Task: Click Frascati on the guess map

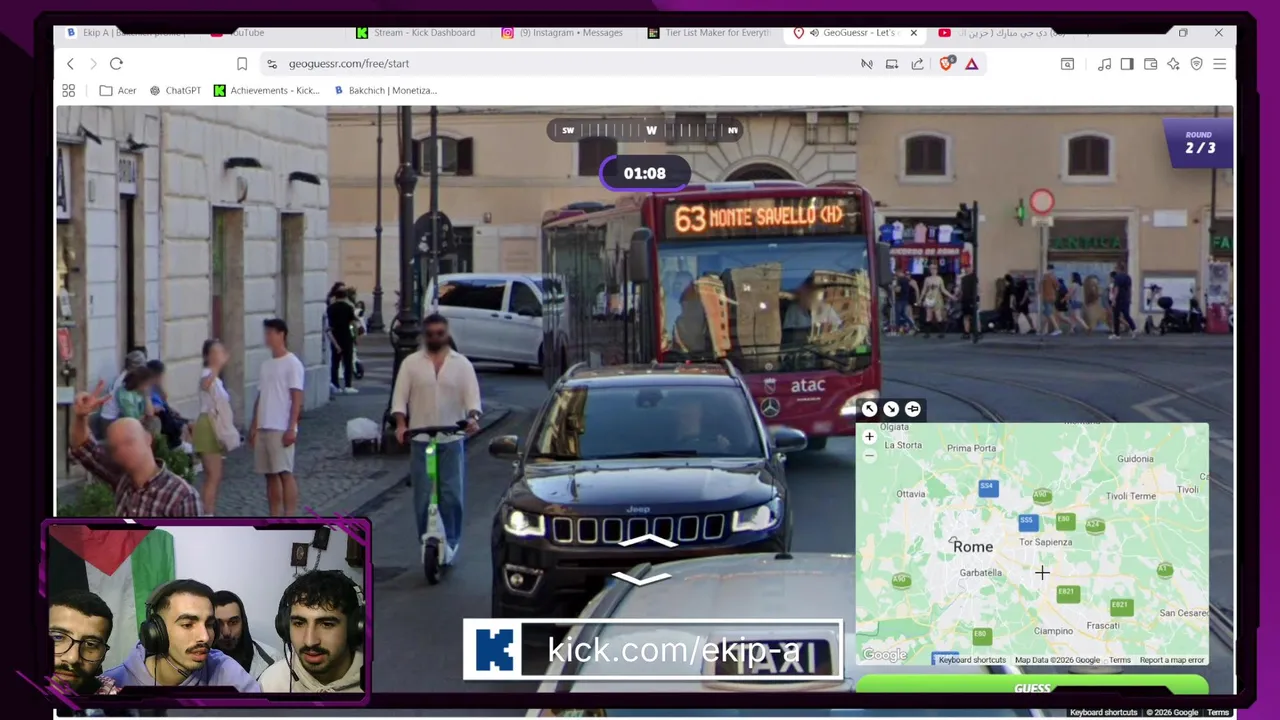Action: pyautogui.click(x=1102, y=626)
